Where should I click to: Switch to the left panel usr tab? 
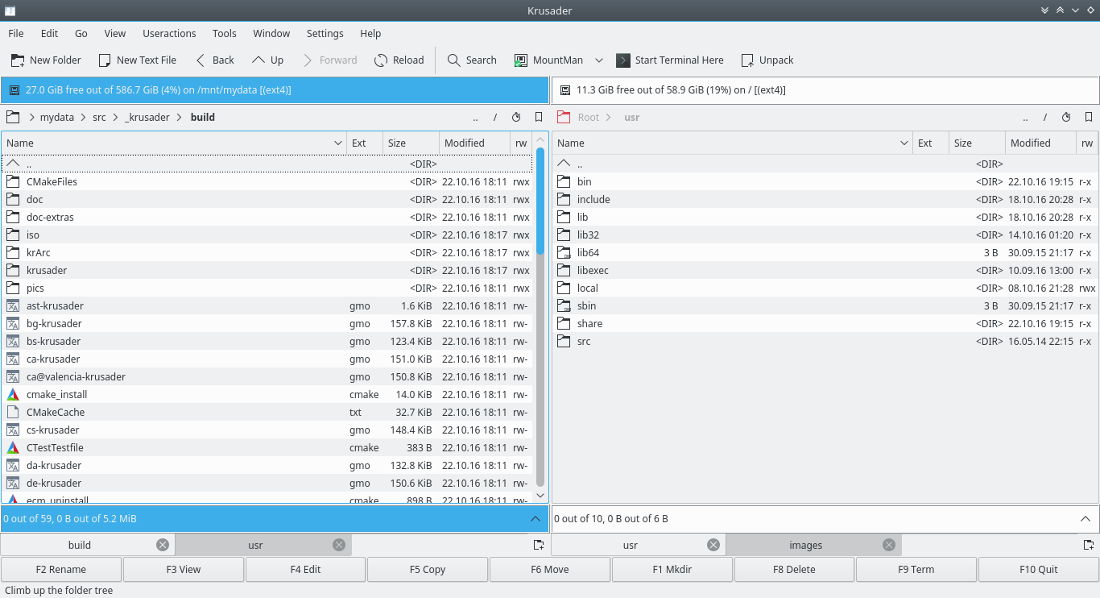[x=255, y=545]
